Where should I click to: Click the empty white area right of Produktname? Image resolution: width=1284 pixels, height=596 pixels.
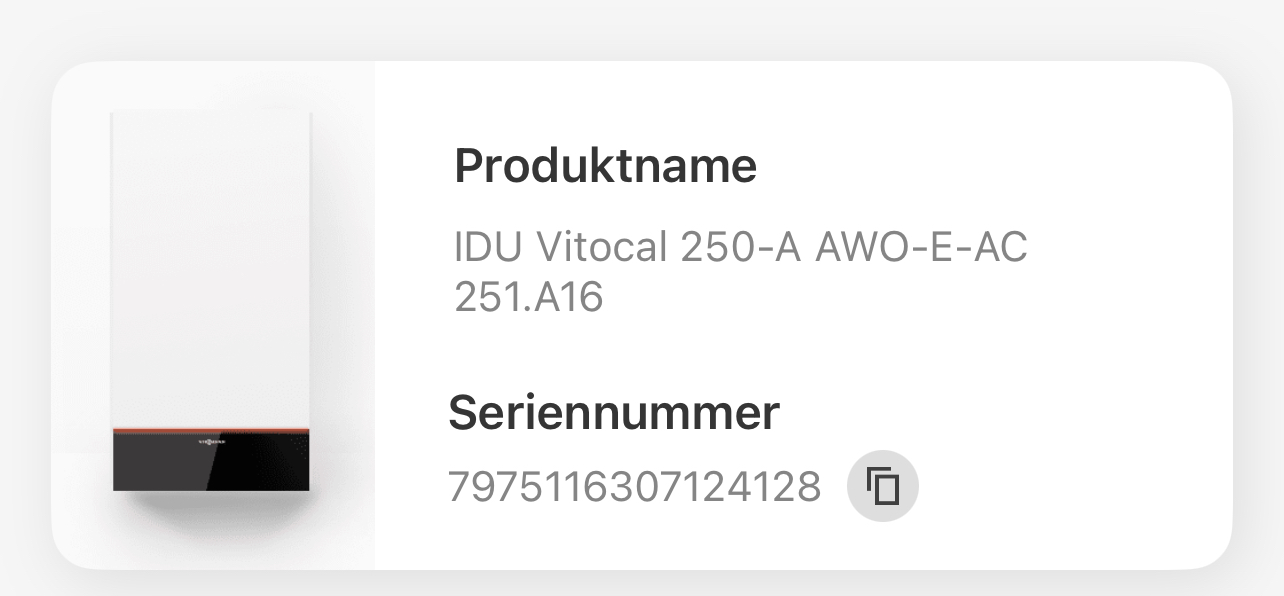[990, 166]
